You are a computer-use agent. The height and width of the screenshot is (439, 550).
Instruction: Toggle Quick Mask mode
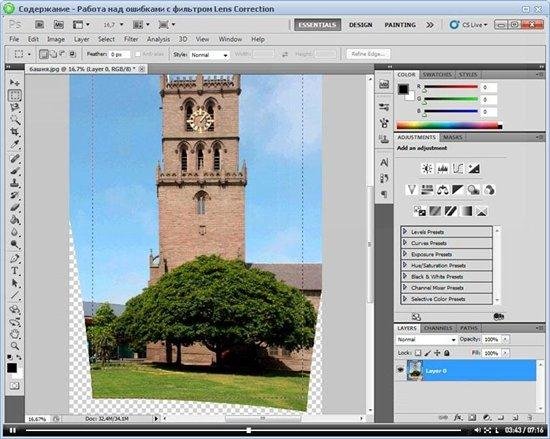[x=14, y=386]
